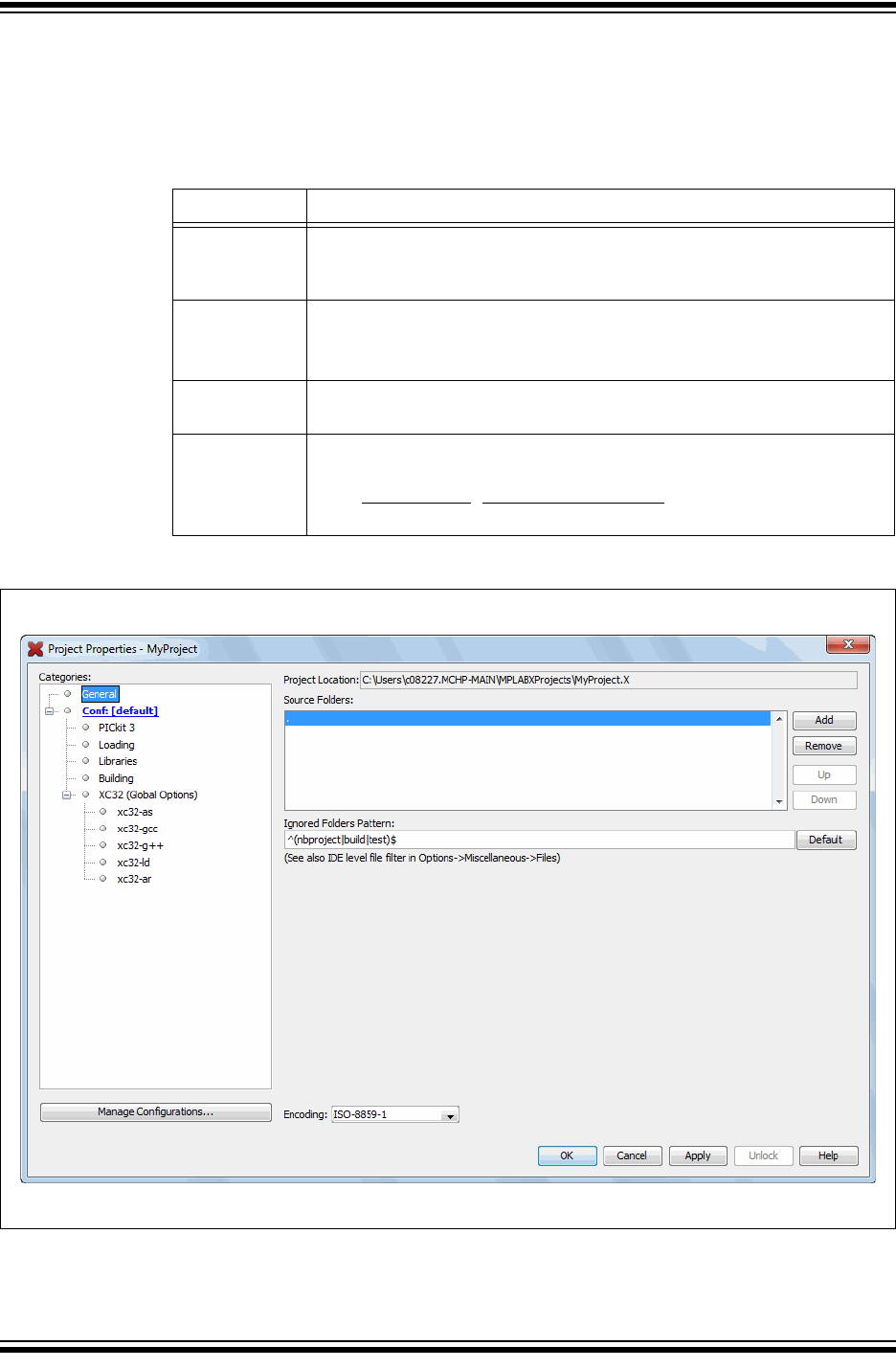Add a source folder
This screenshot has width=896, height=1368.
coord(824,720)
